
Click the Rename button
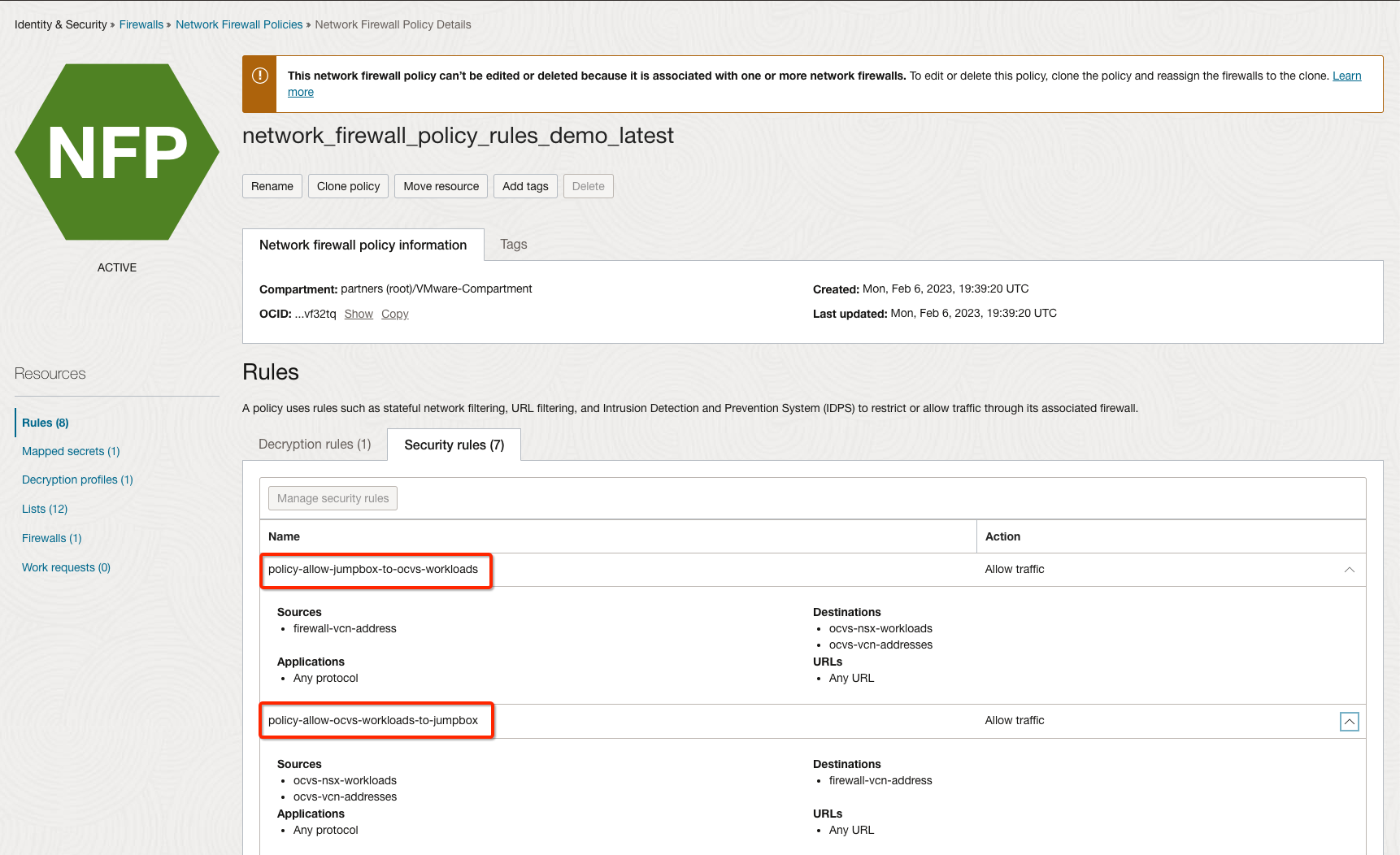point(272,186)
